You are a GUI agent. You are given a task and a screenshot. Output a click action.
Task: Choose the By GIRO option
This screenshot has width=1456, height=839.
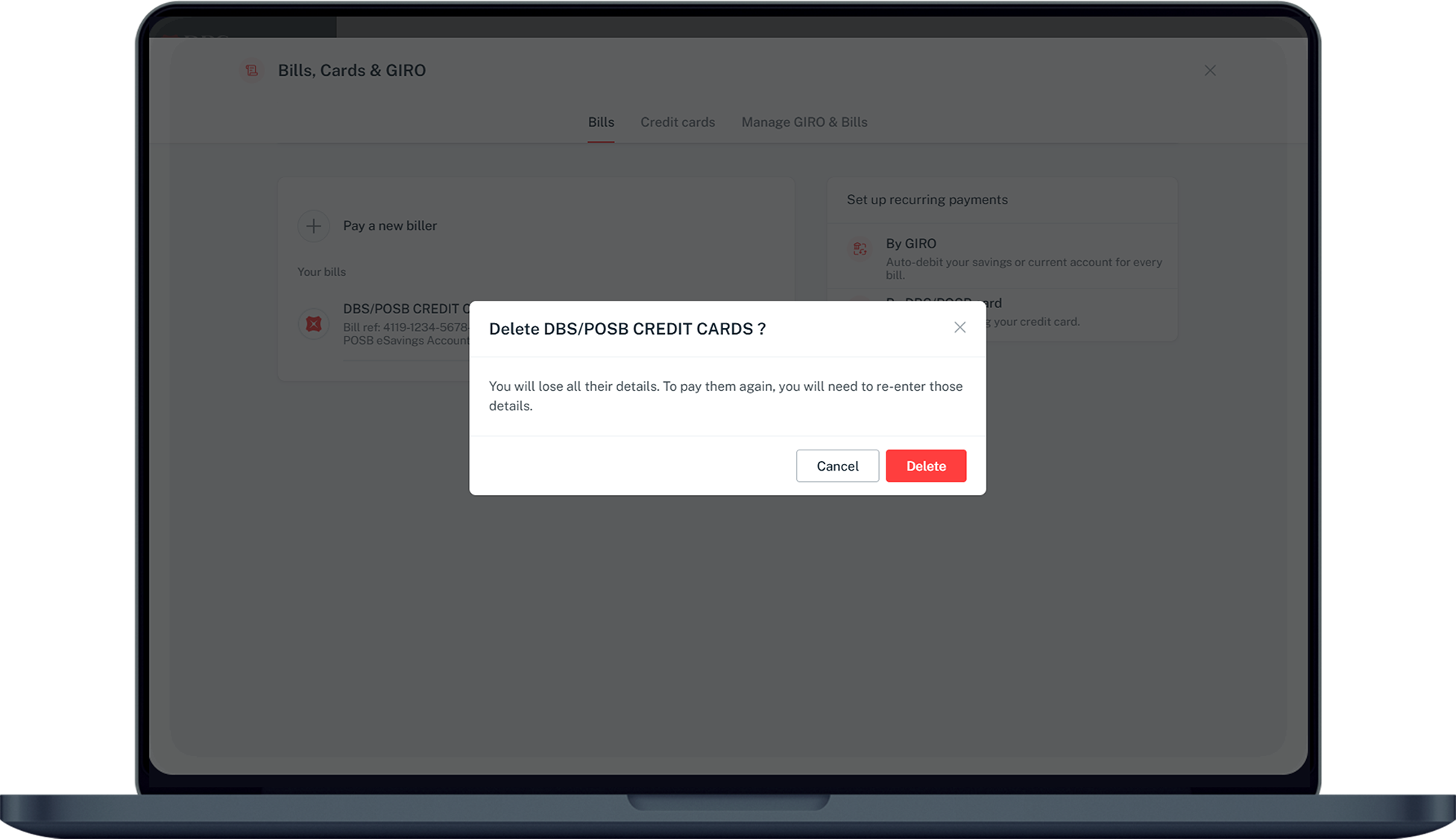point(911,244)
